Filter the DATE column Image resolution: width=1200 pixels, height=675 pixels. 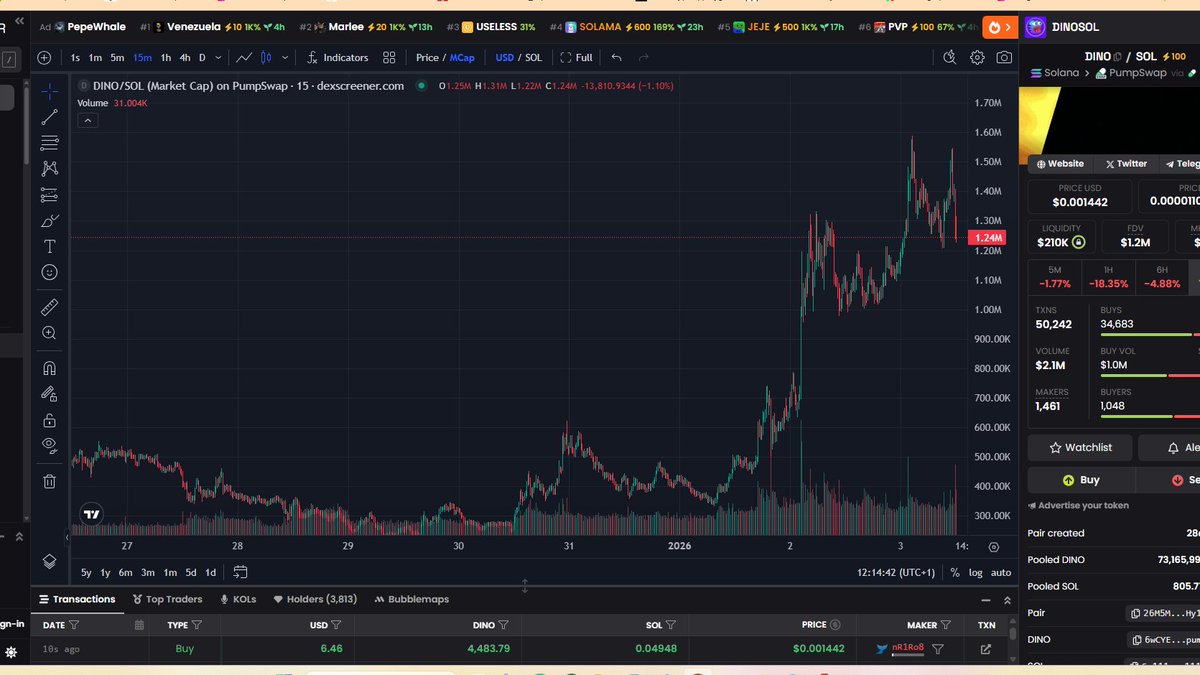point(74,625)
